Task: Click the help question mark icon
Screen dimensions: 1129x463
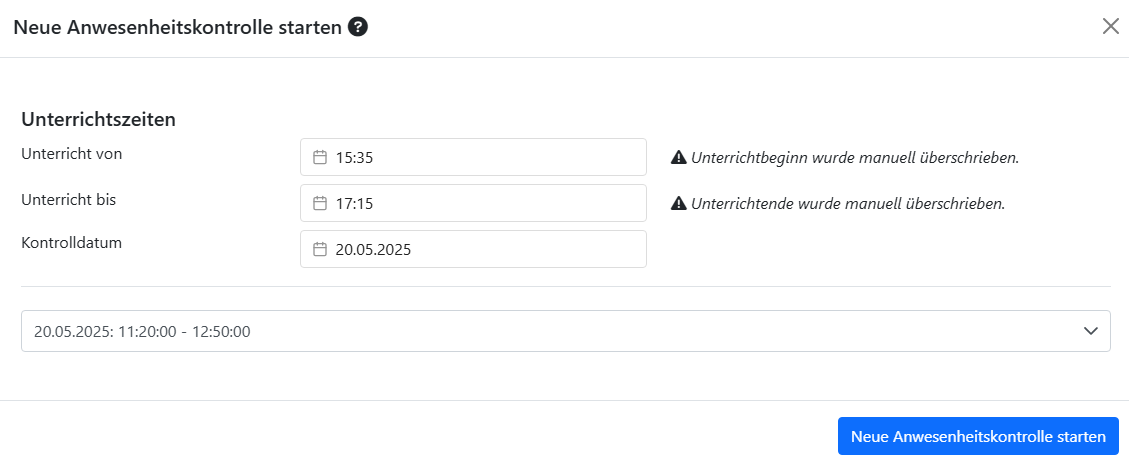Action: (x=358, y=27)
